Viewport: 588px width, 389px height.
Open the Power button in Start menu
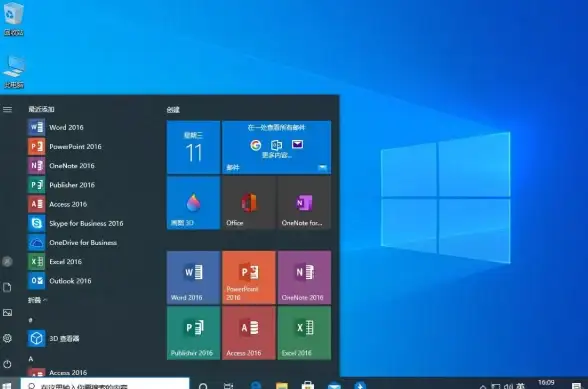(x=8, y=364)
